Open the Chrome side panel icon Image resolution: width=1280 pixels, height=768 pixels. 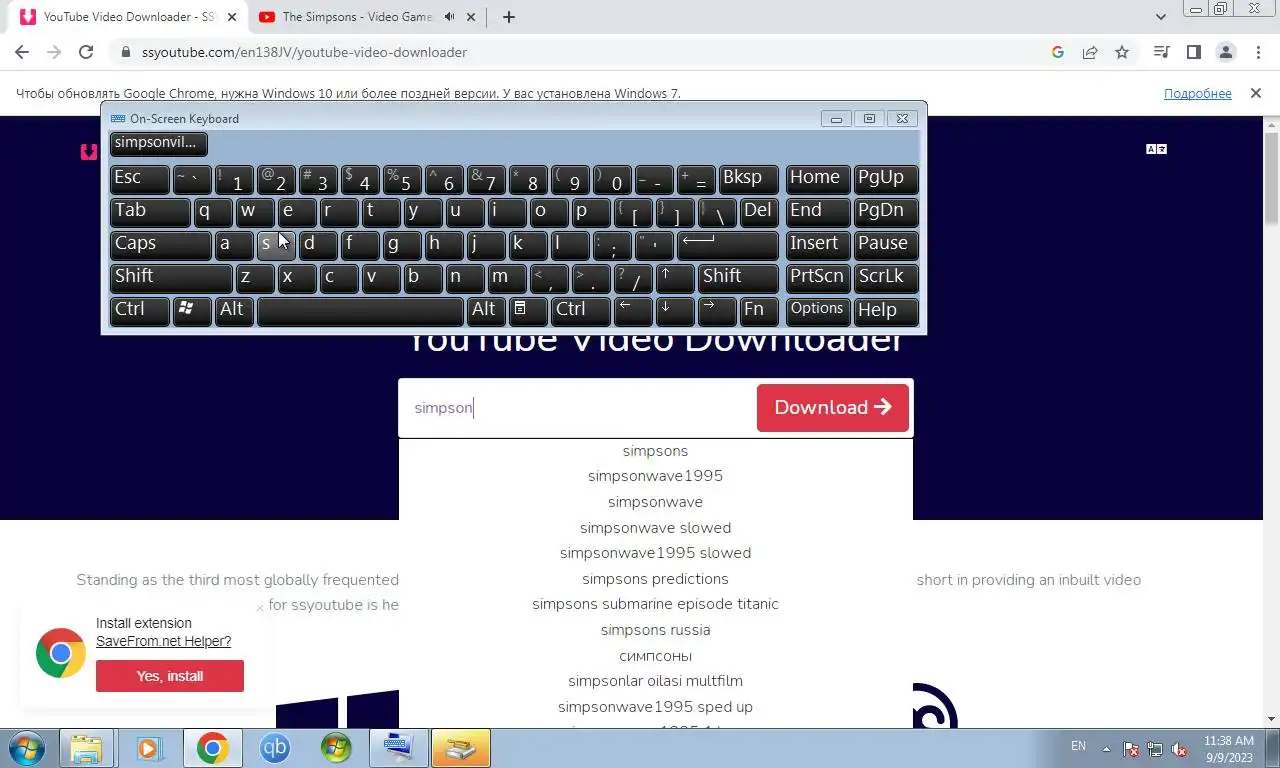point(1193,52)
